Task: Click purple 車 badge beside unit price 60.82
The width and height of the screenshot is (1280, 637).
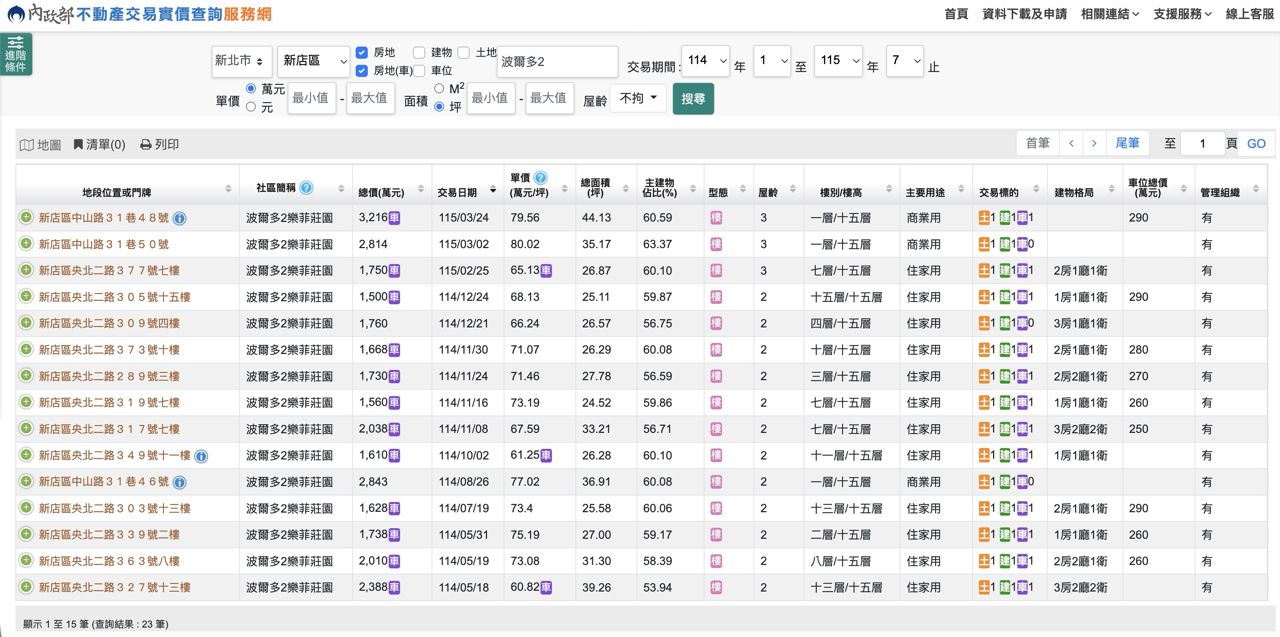Action: tap(546, 587)
